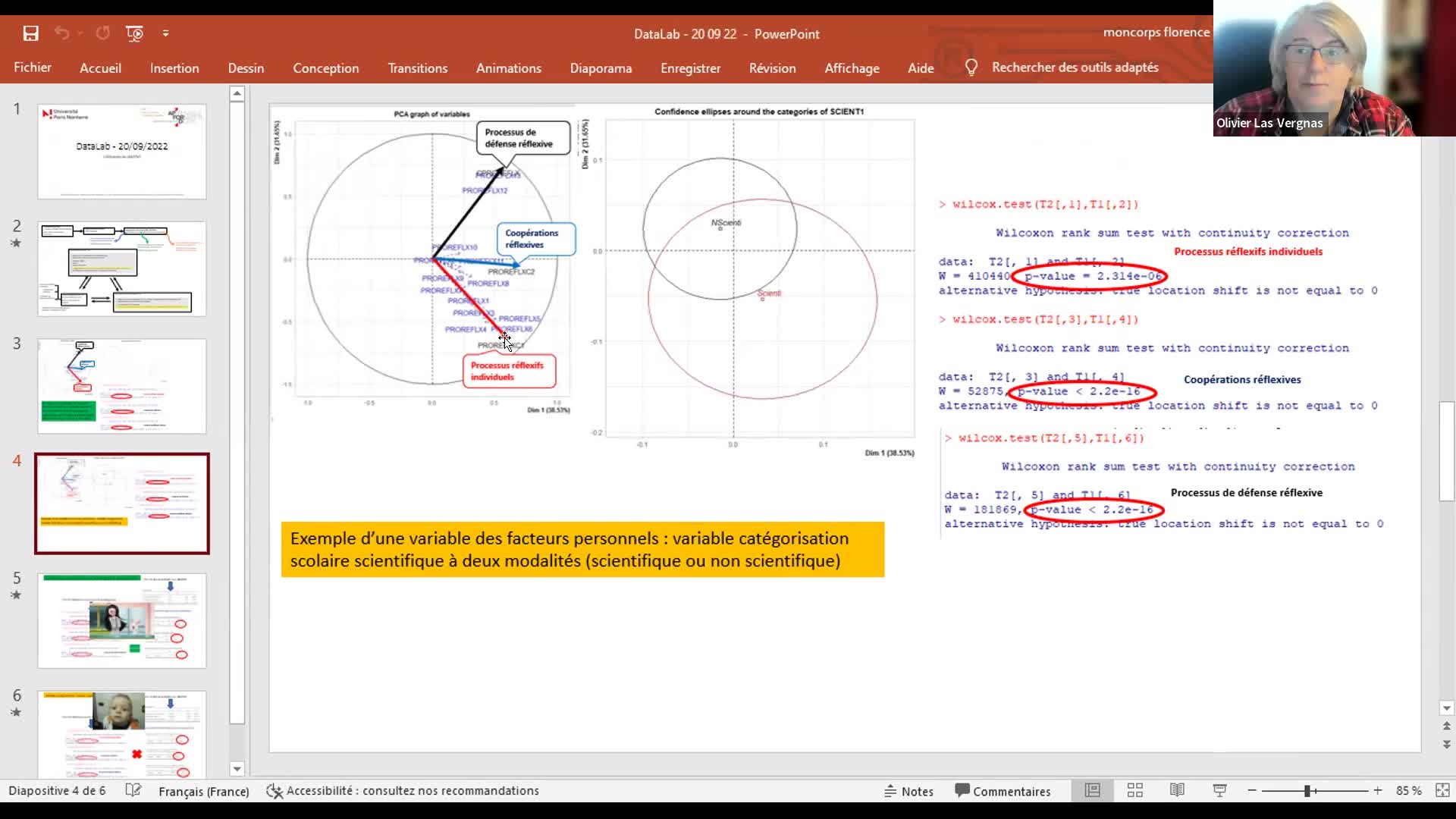Select Normal view button in status bar
Image resolution: width=1456 pixels, height=819 pixels.
point(1092,790)
